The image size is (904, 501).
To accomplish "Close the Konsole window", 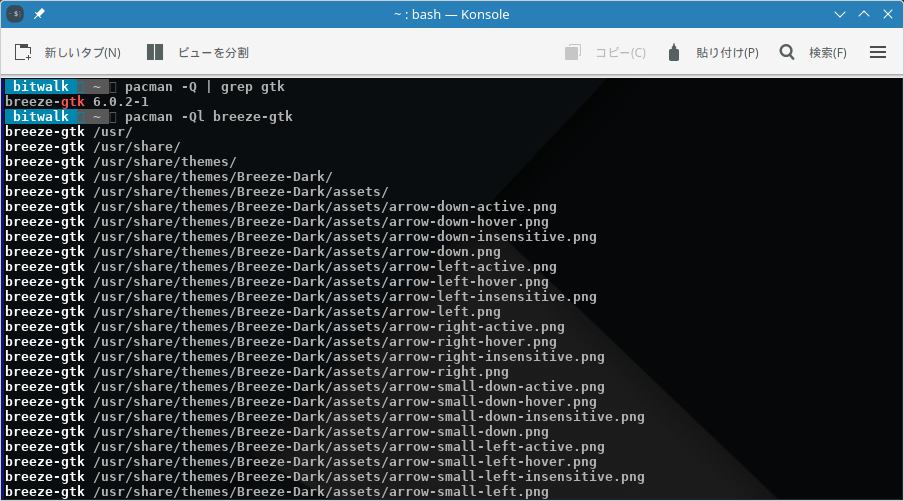I will [888, 14].
